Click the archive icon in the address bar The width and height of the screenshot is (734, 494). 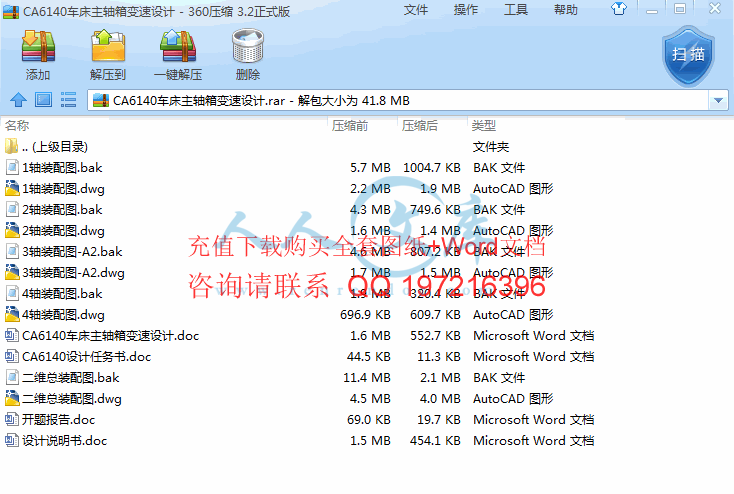[101, 100]
